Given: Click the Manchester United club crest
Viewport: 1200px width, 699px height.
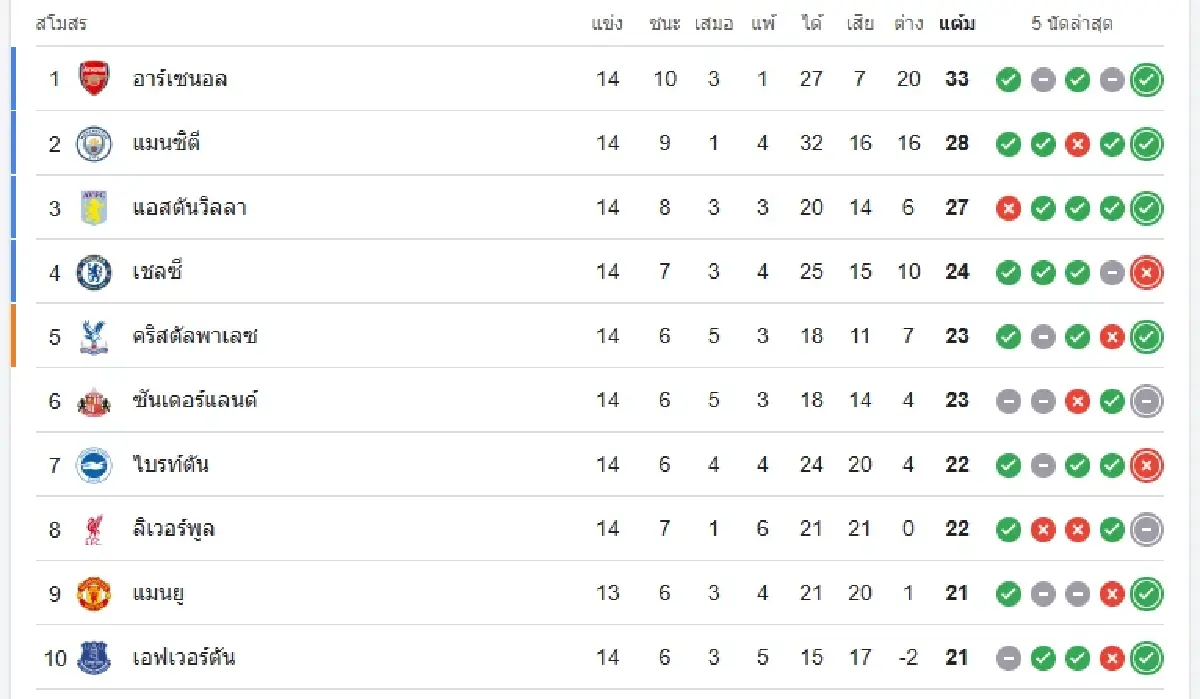Looking at the screenshot, I should pos(94,593).
